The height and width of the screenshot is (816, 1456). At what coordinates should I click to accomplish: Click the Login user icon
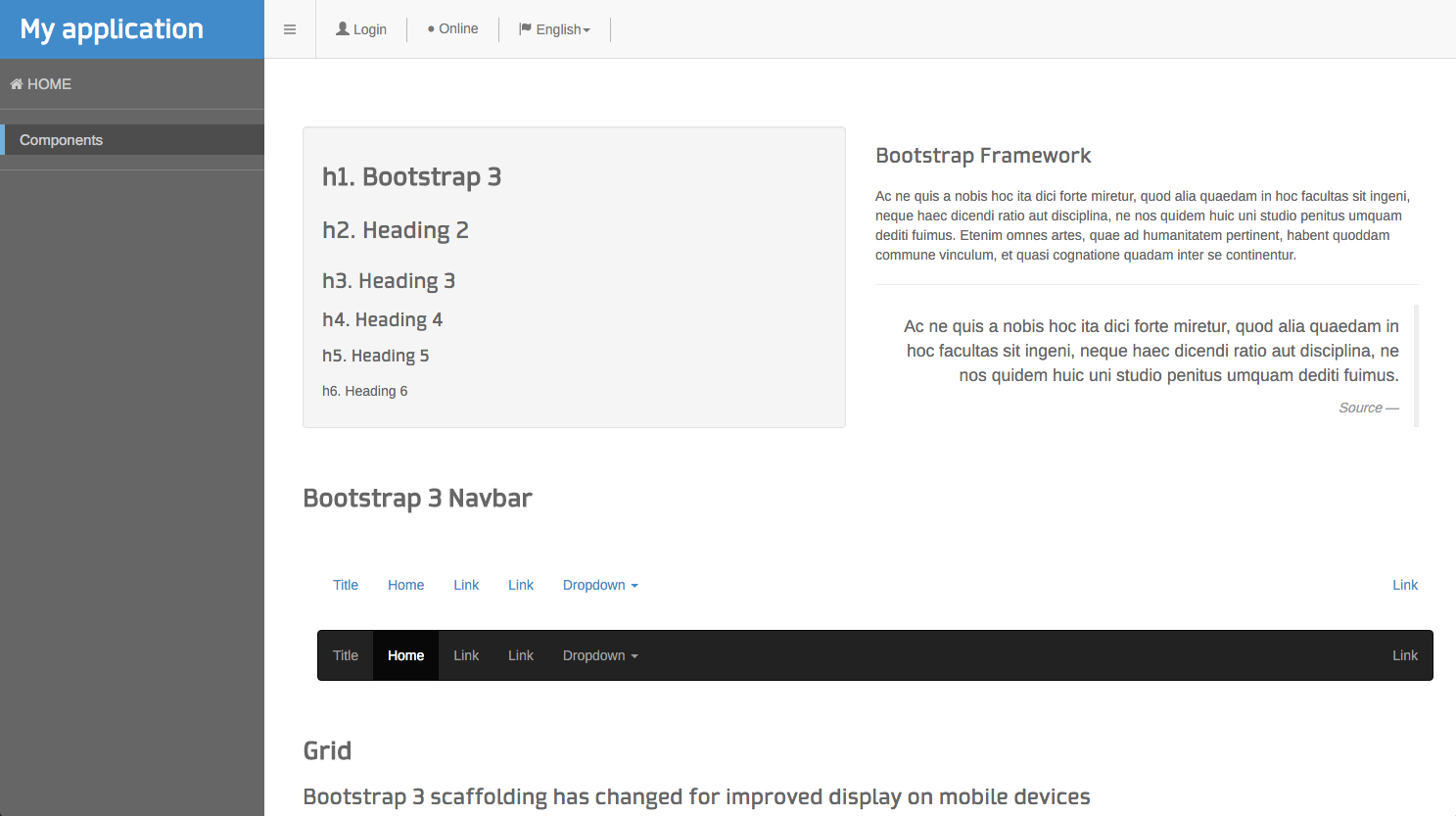(x=343, y=29)
